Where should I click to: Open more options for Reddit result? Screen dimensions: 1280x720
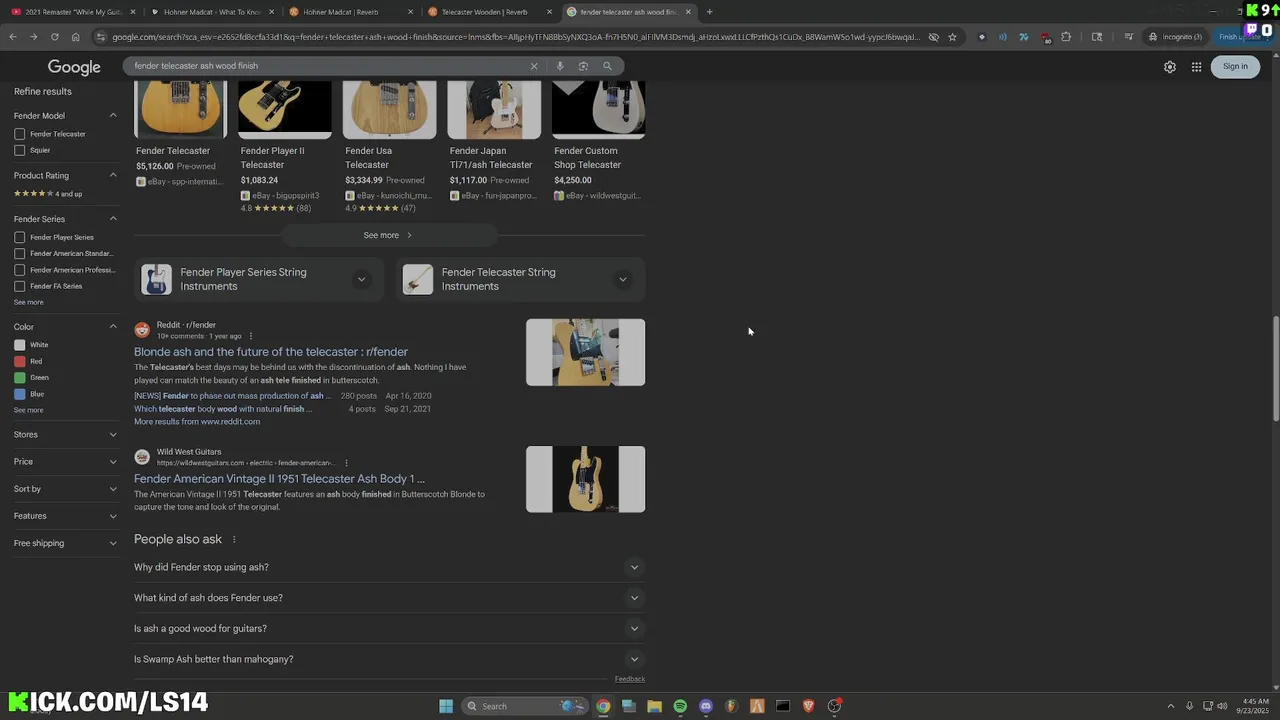pyautogui.click(x=251, y=336)
